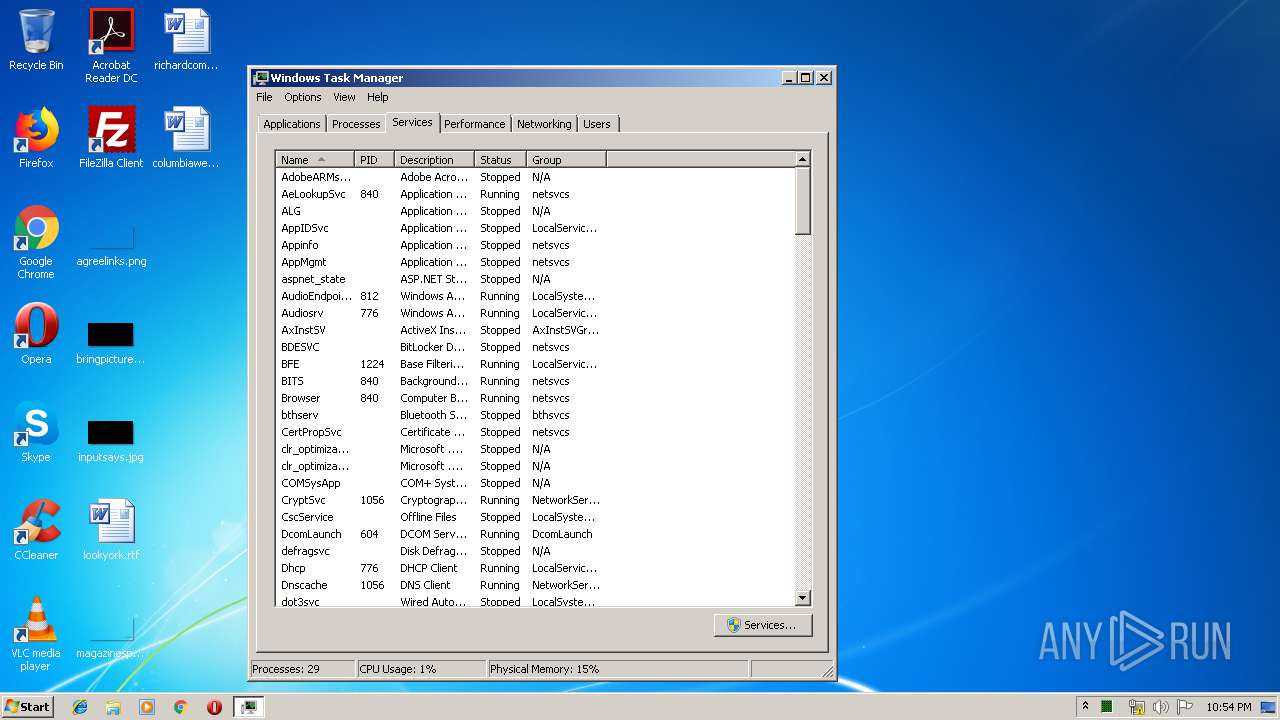Open Internet Explorer from the taskbar
This screenshot has height=720, width=1280.
click(x=80, y=707)
